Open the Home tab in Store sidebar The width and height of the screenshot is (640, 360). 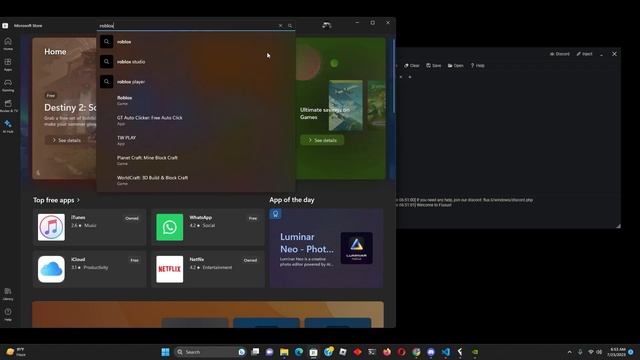8,43
